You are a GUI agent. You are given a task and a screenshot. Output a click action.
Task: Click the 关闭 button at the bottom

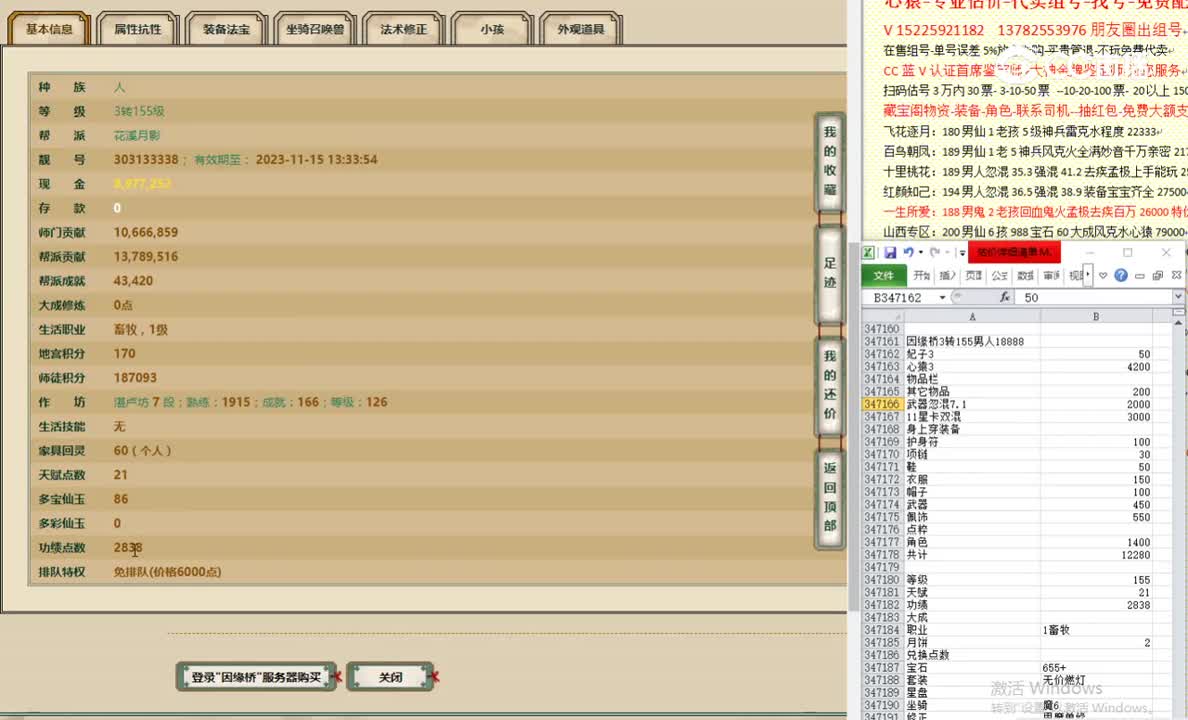tap(390, 676)
